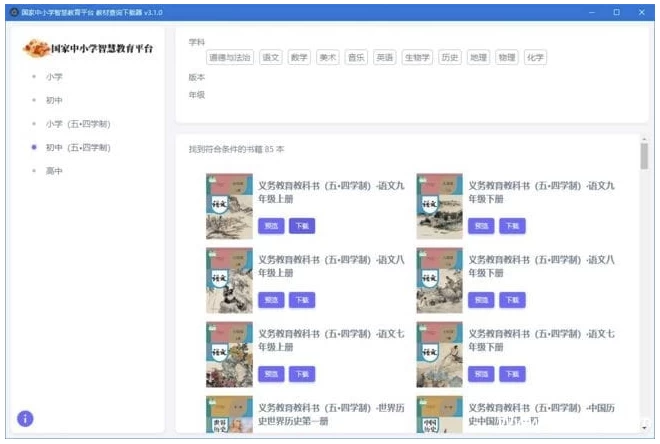This screenshot has width=660, height=444.
Task: Open the 语文八年级下册 book cover
Action: [x=439, y=280]
